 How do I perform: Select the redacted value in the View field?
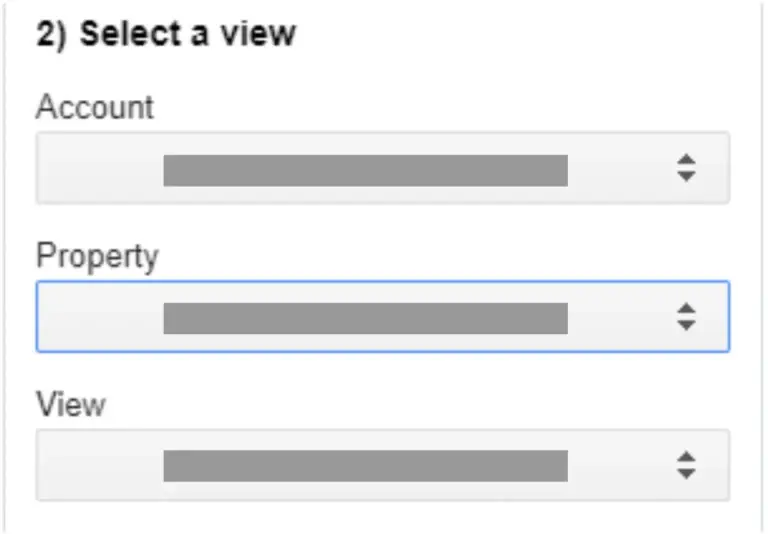[x=365, y=466]
